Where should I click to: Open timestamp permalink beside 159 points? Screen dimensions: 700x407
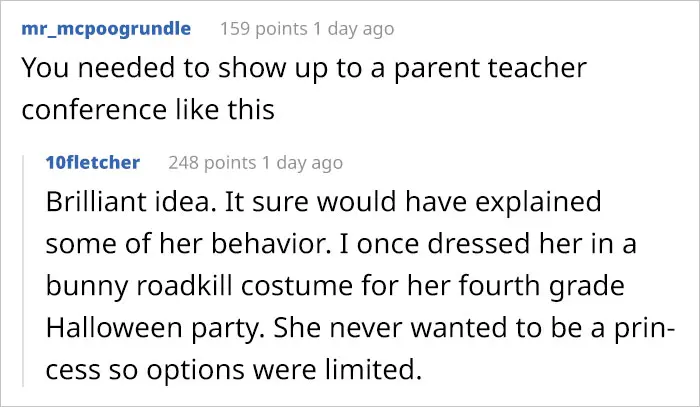click(x=356, y=29)
